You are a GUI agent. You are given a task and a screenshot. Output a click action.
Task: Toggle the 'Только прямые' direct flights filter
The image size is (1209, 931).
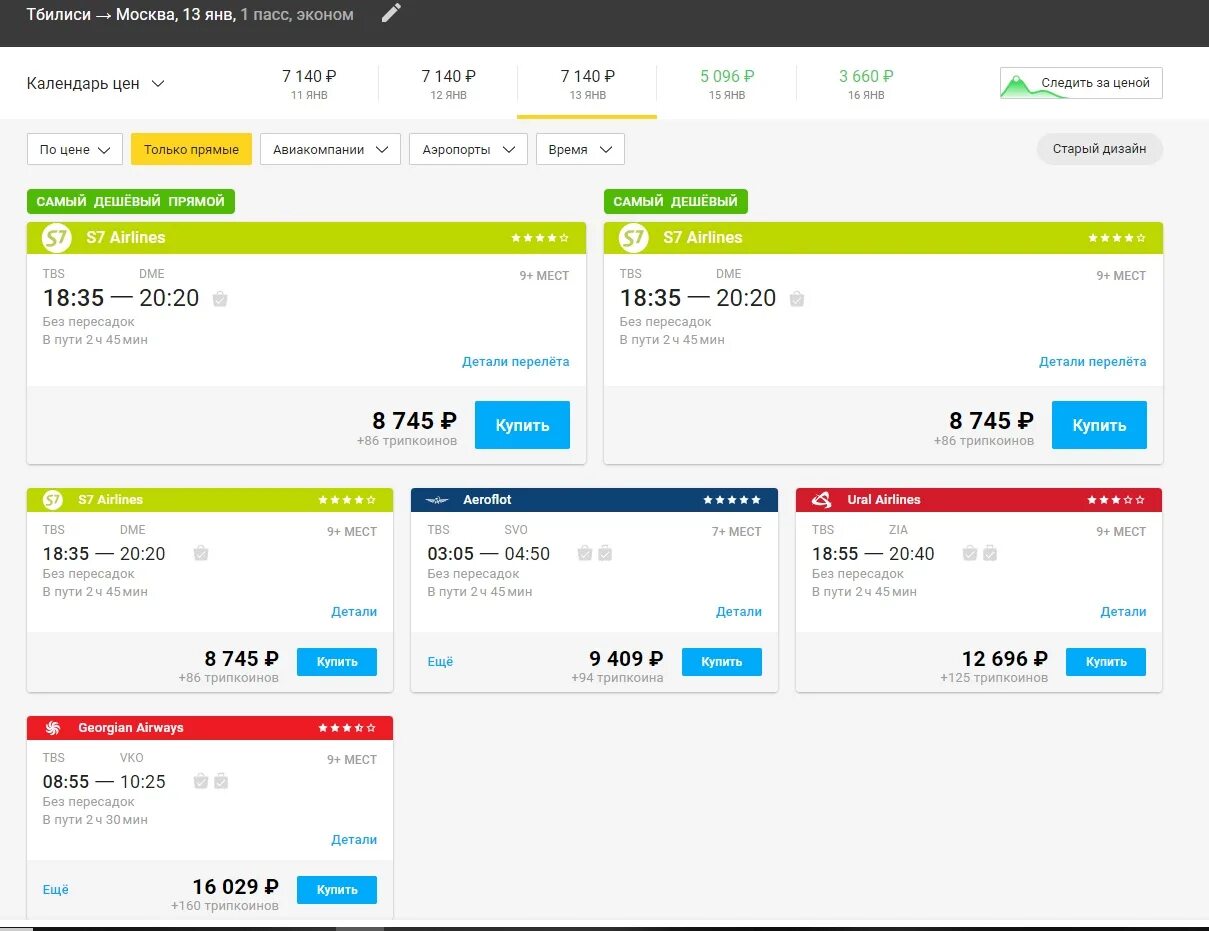click(x=191, y=149)
